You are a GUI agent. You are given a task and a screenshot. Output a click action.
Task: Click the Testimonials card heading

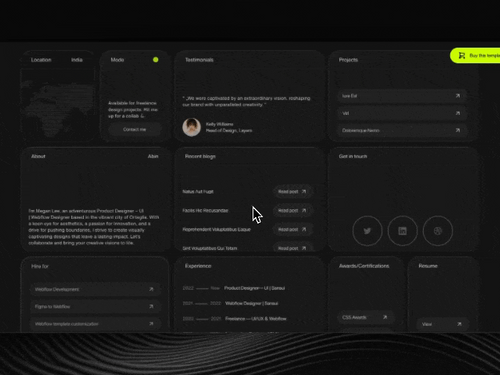point(199,60)
